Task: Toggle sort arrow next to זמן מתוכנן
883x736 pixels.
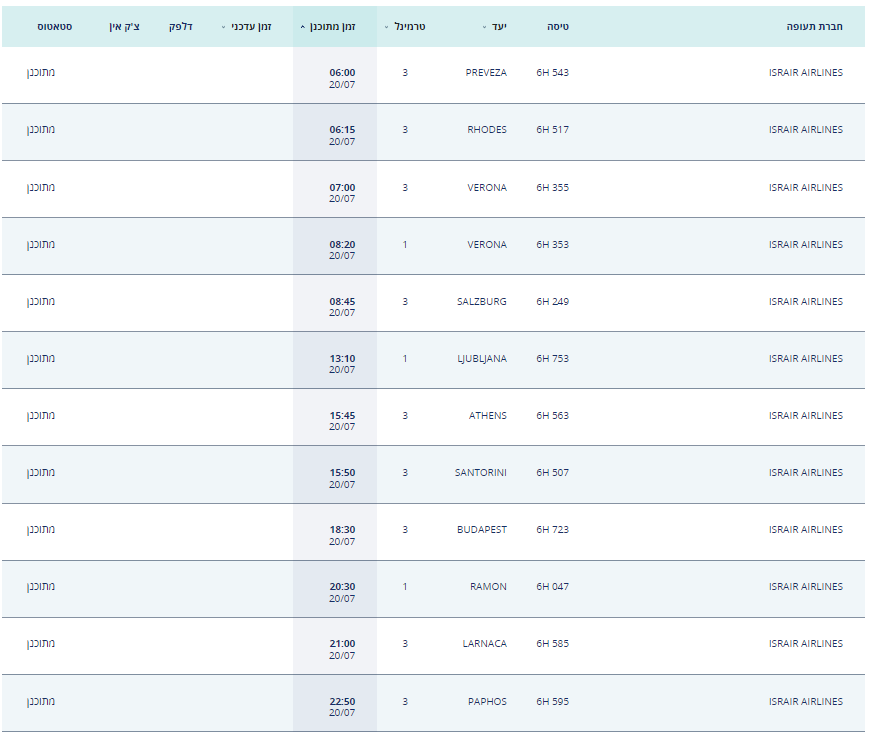Action: [x=302, y=27]
